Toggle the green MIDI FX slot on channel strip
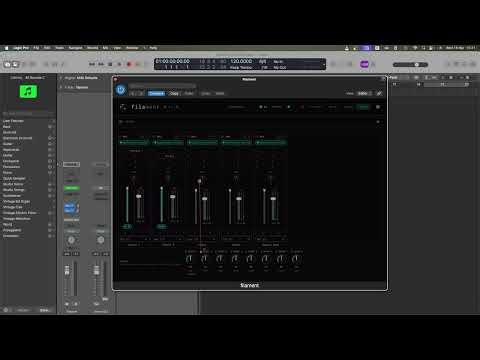 (x=71, y=188)
